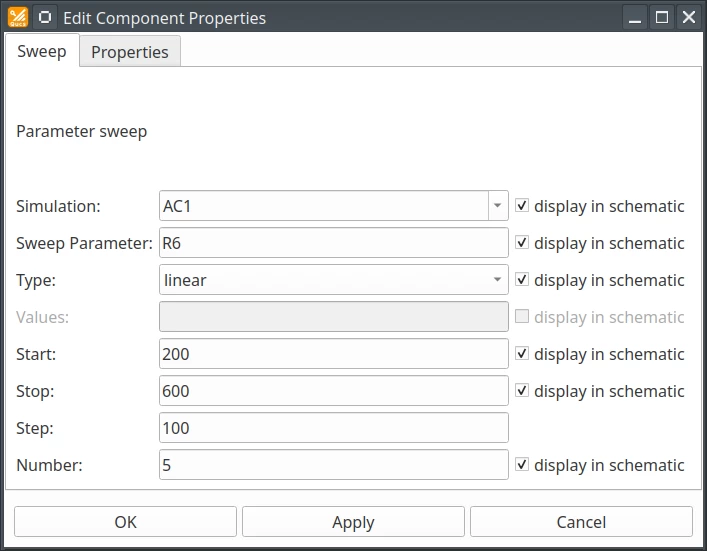Viewport: 707px width, 551px height.
Task: Click the window menu icon beside Qucs logo
Action: 45,17
